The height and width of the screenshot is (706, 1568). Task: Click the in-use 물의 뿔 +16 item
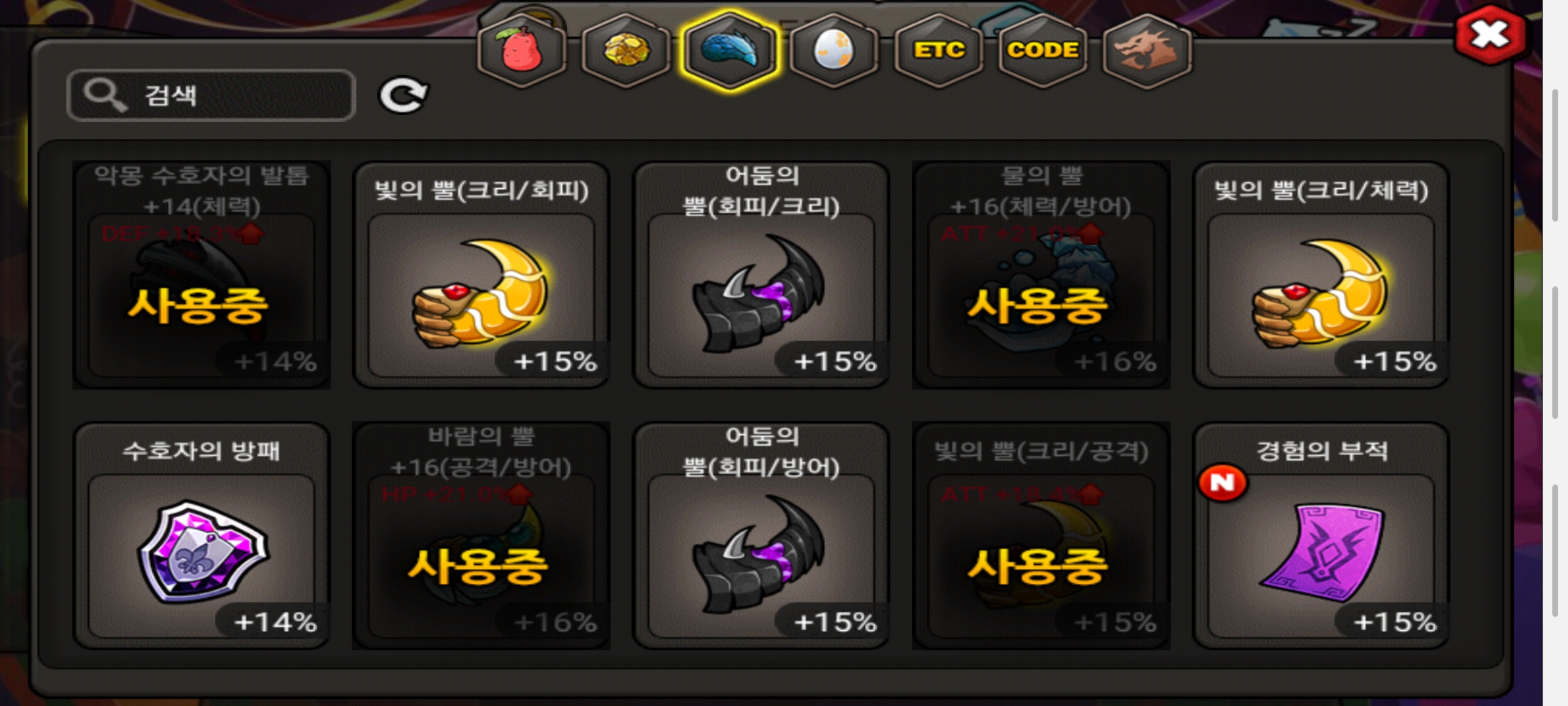tap(1041, 275)
